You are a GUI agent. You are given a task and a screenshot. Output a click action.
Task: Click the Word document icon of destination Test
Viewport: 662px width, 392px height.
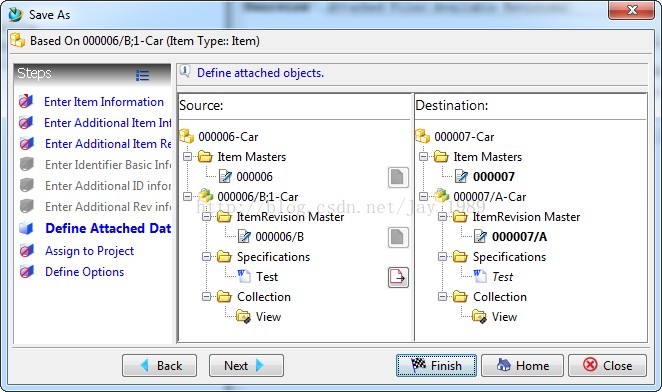(480, 276)
